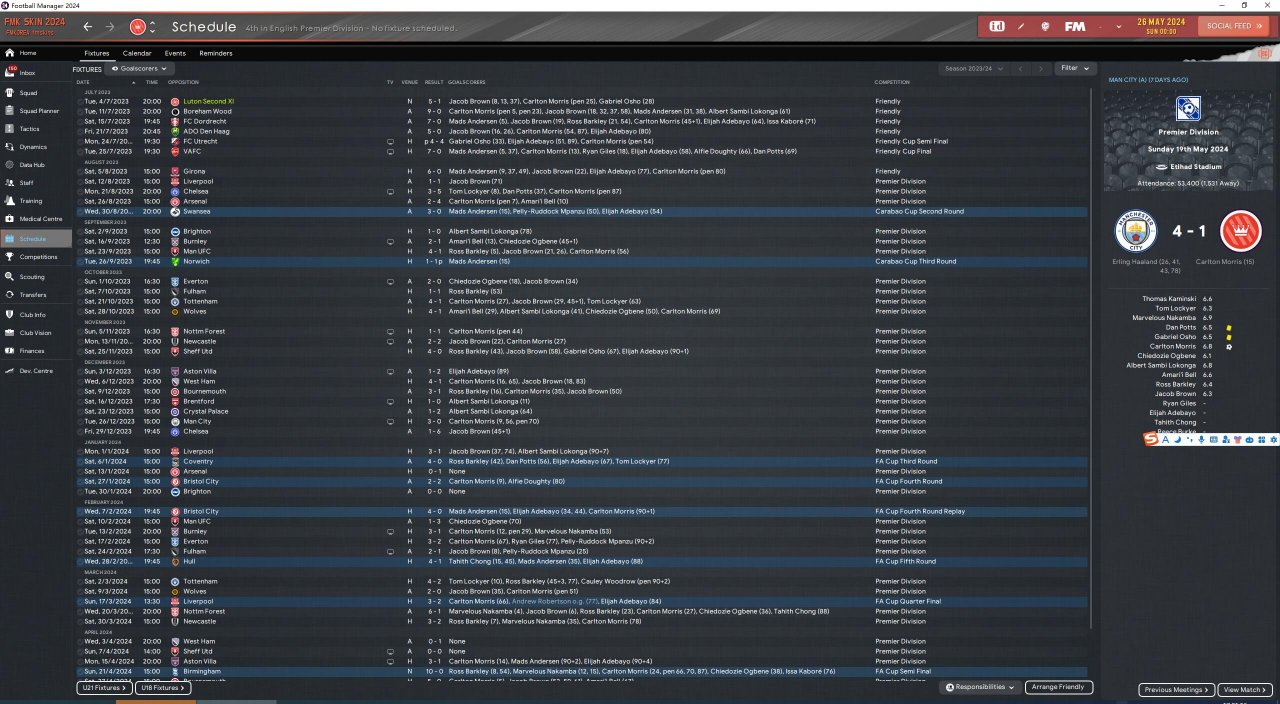Click the FM logo in top bar
Image resolution: width=1280 pixels, height=704 pixels.
tap(1075, 26)
